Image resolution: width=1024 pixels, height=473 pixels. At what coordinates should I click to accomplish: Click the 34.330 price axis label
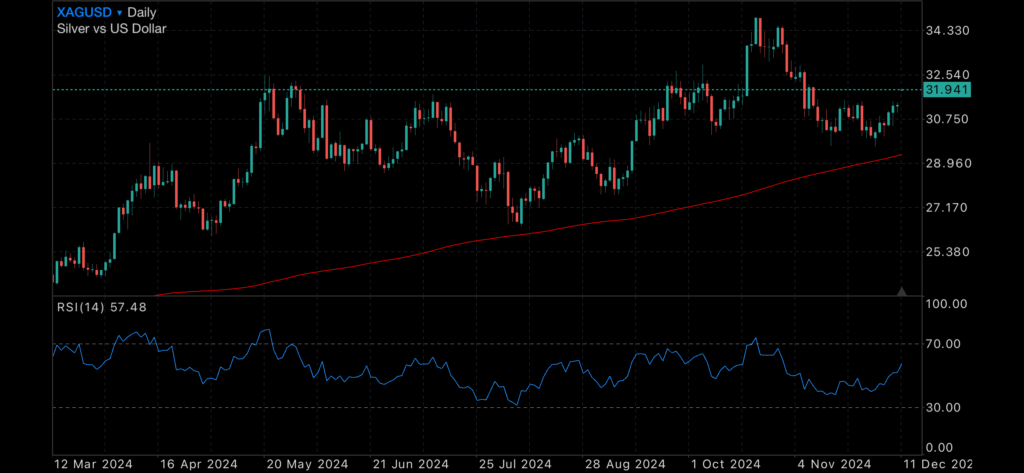pos(948,31)
